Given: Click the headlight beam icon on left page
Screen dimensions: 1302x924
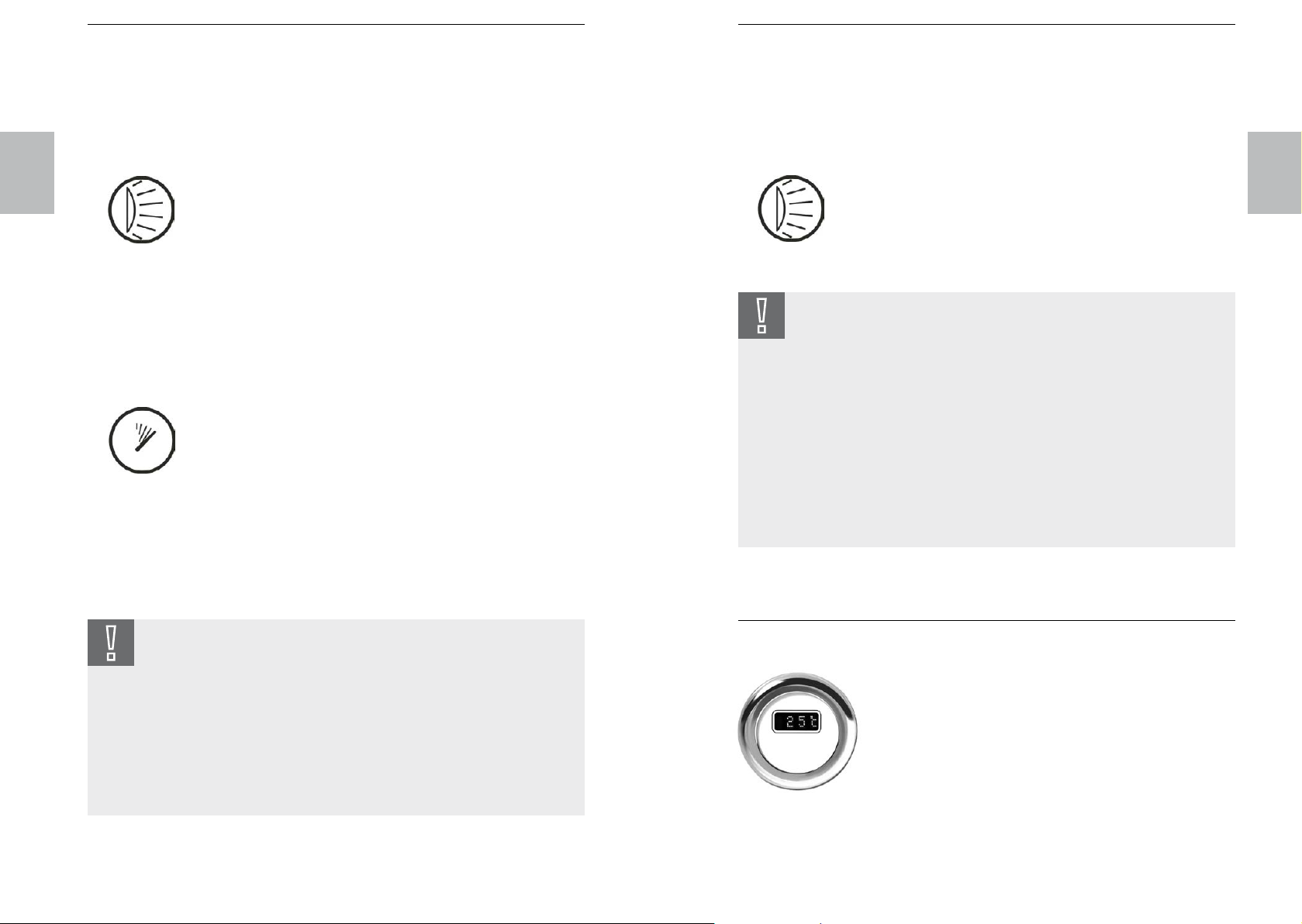Looking at the screenshot, I should tap(141, 210).
